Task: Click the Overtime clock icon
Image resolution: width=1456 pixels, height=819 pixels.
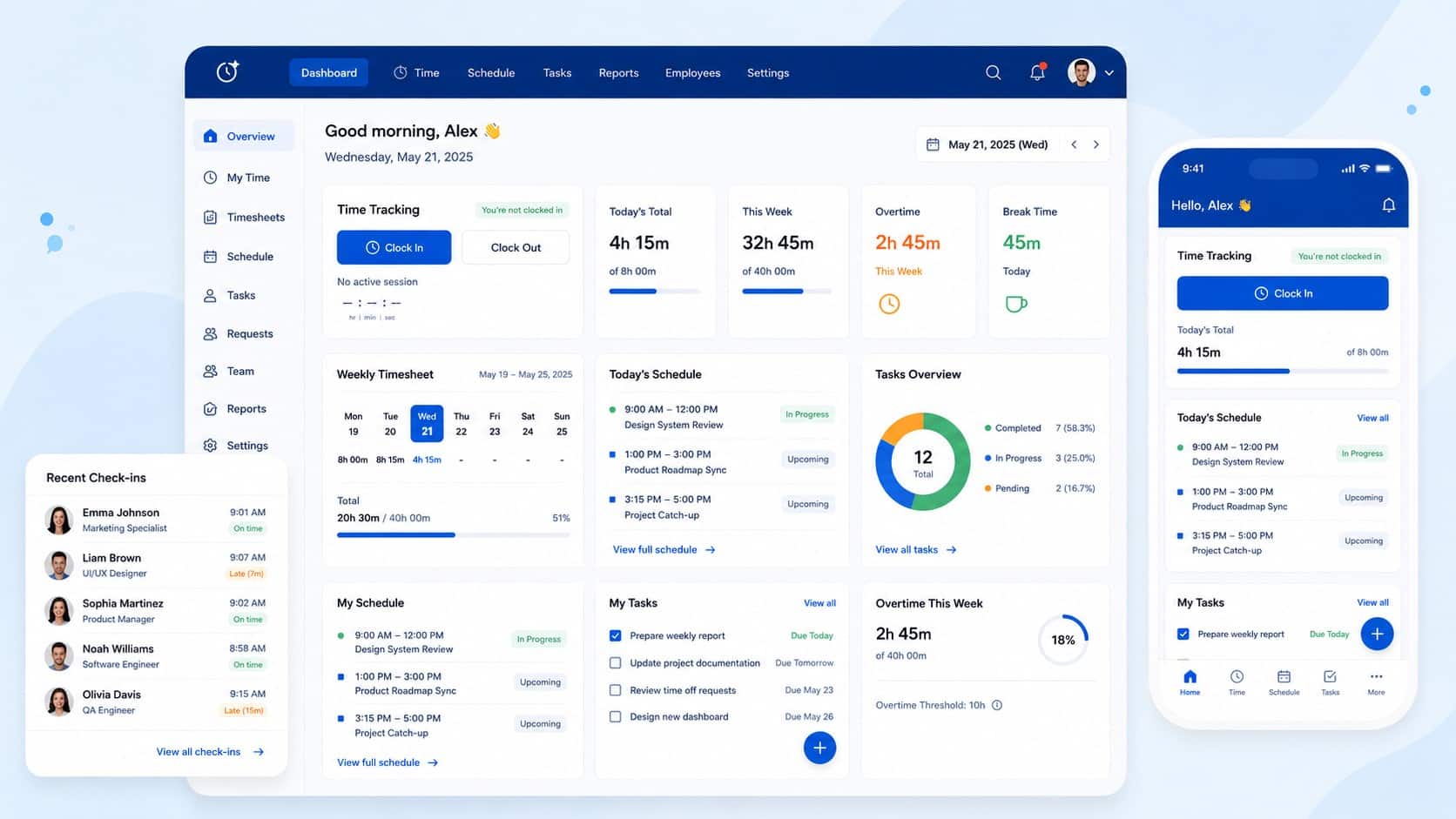Action: click(x=889, y=304)
